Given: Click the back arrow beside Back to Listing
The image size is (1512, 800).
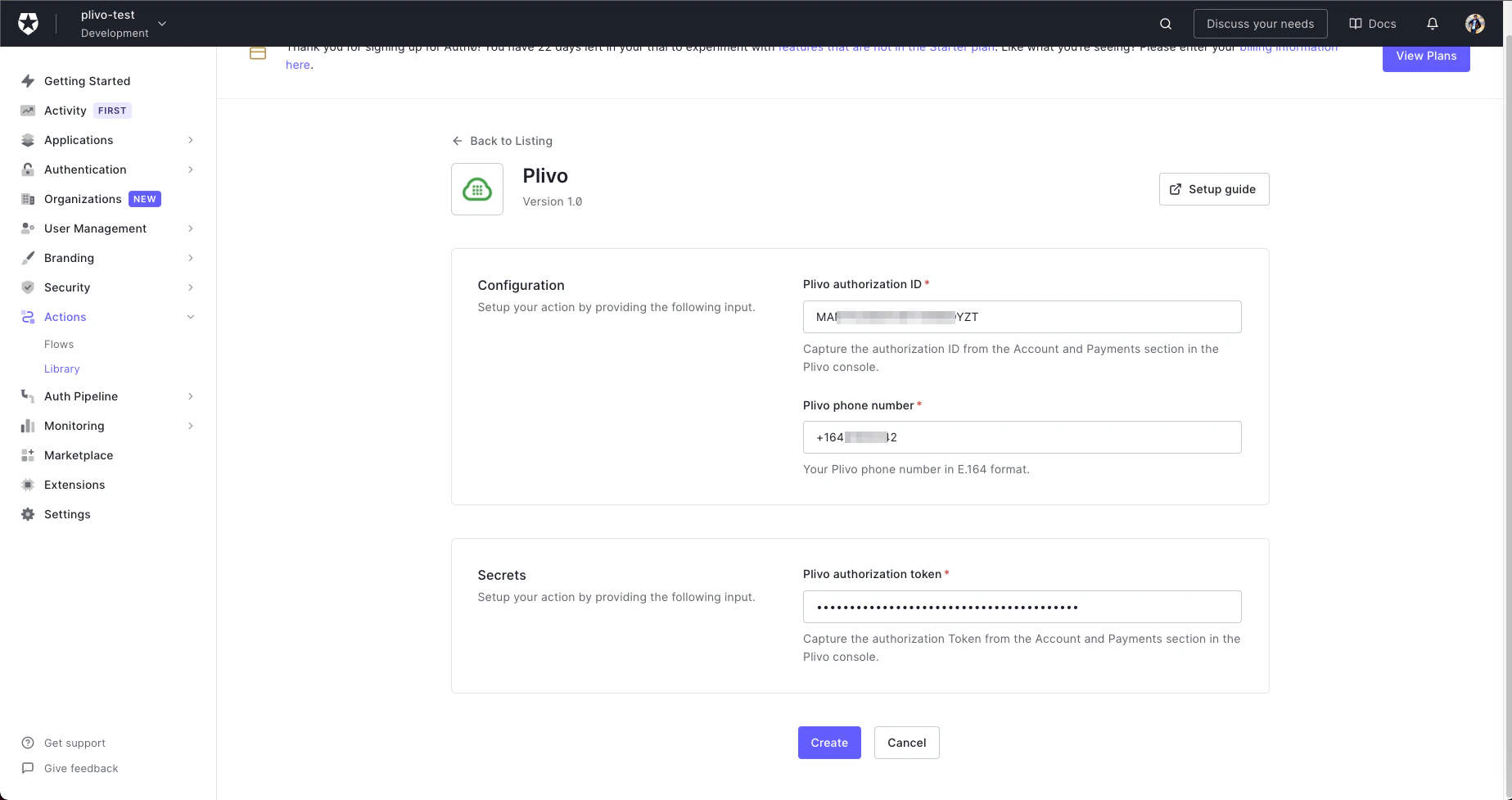Looking at the screenshot, I should 457,141.
